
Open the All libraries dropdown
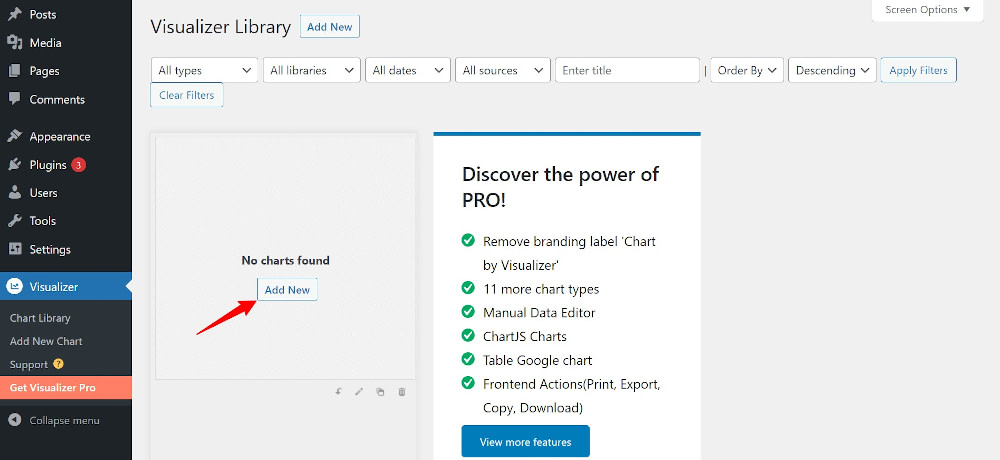[312, 71]
